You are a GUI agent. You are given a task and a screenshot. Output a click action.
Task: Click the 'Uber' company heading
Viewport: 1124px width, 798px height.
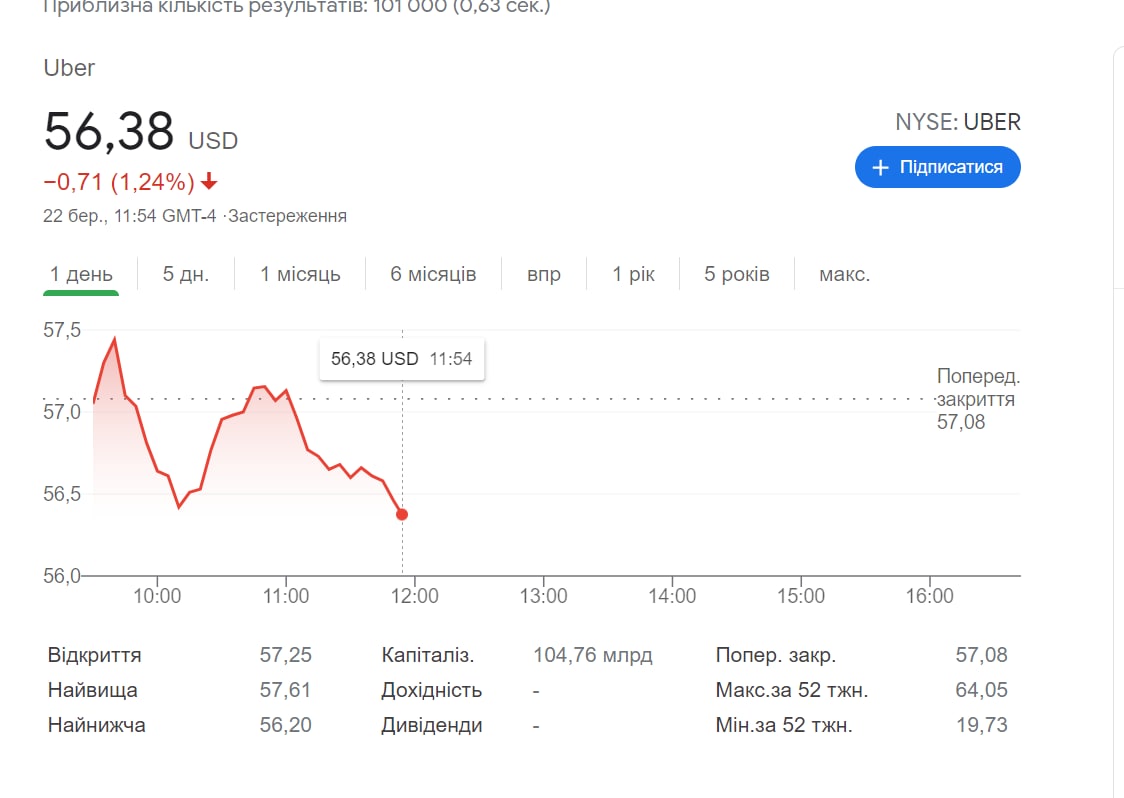tap(69, 67)
